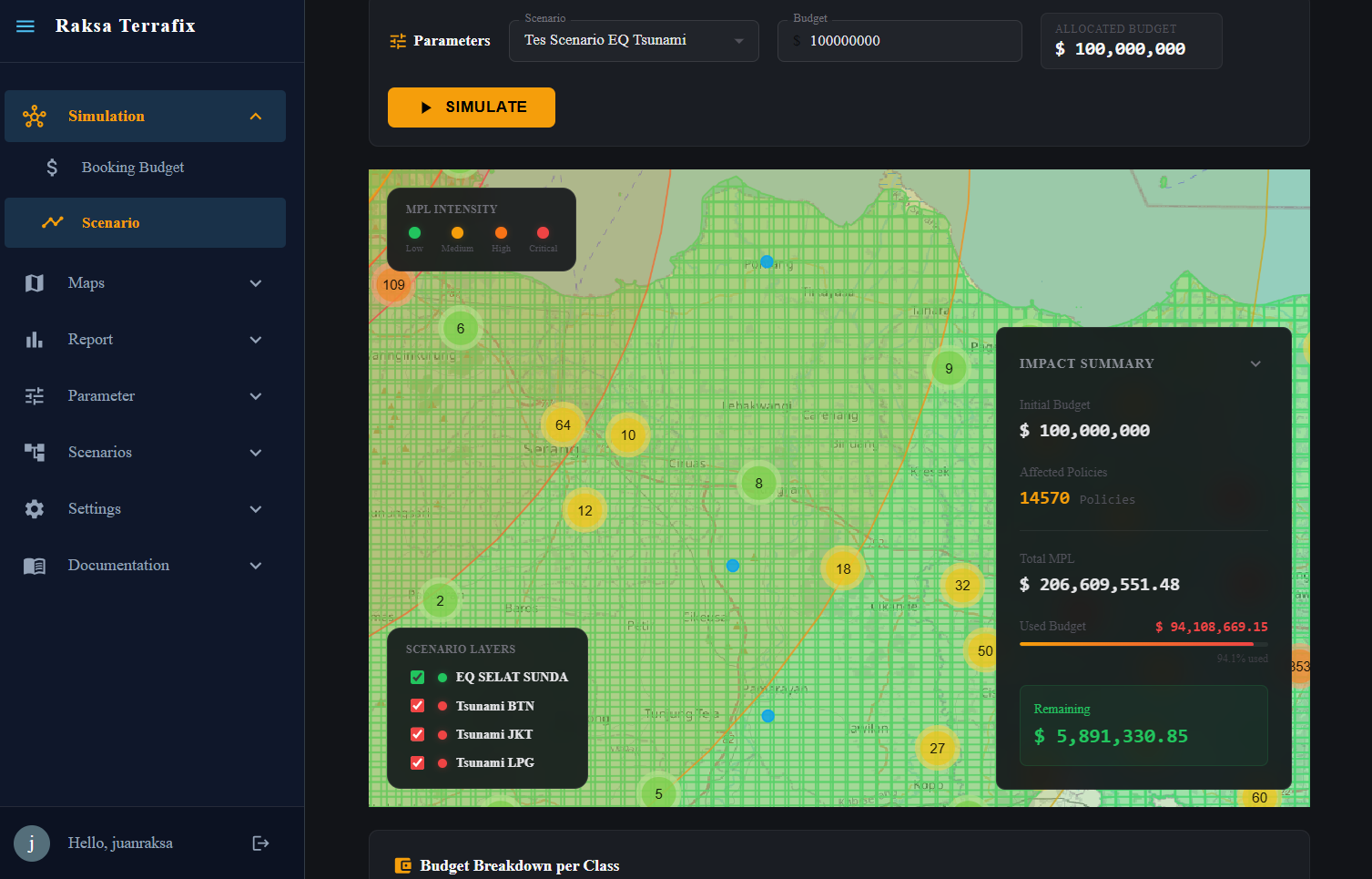Click map cluster marker 8
This screenshot has height=879, width=1372.
tap(758, 484)
